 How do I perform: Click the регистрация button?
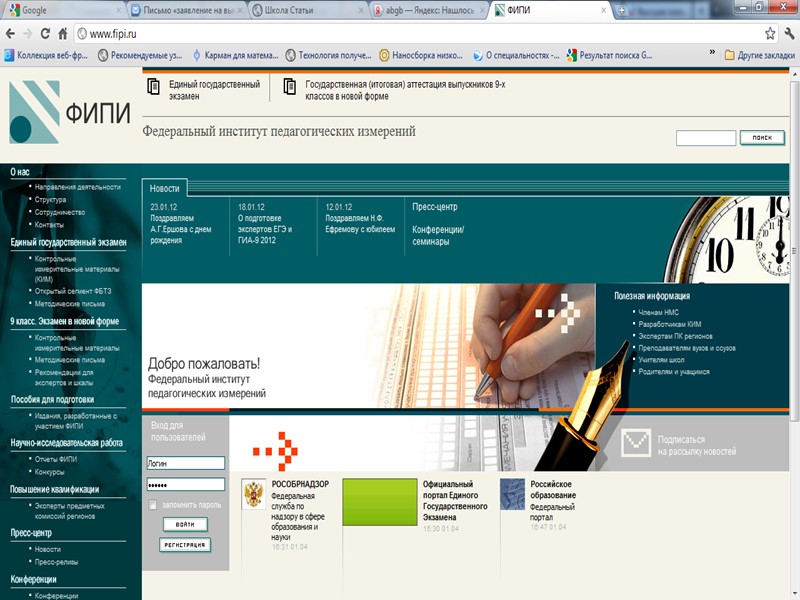tap(185, 545)
